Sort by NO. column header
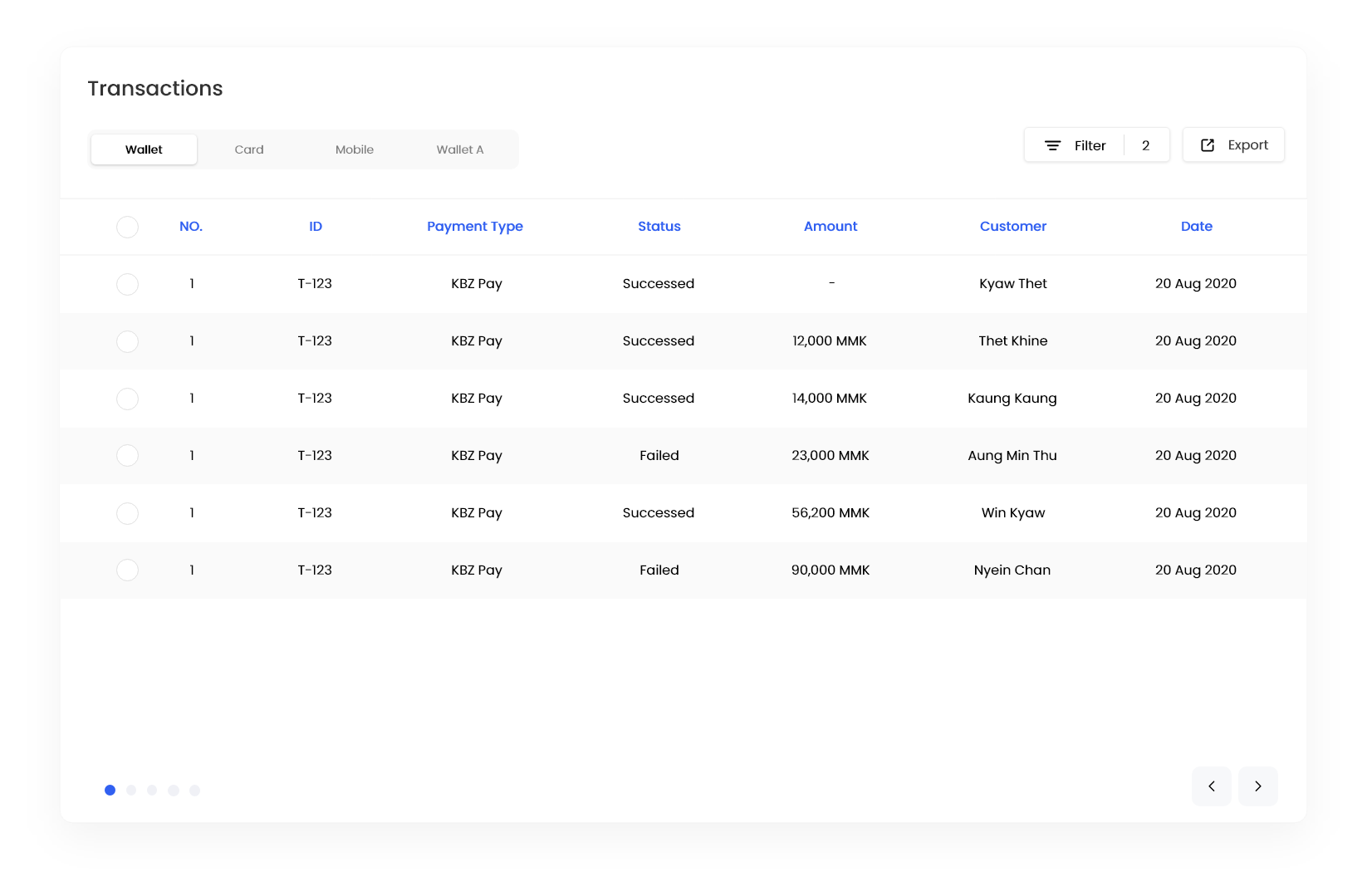This screenshot has width=1367, height=896. (191, 226)
